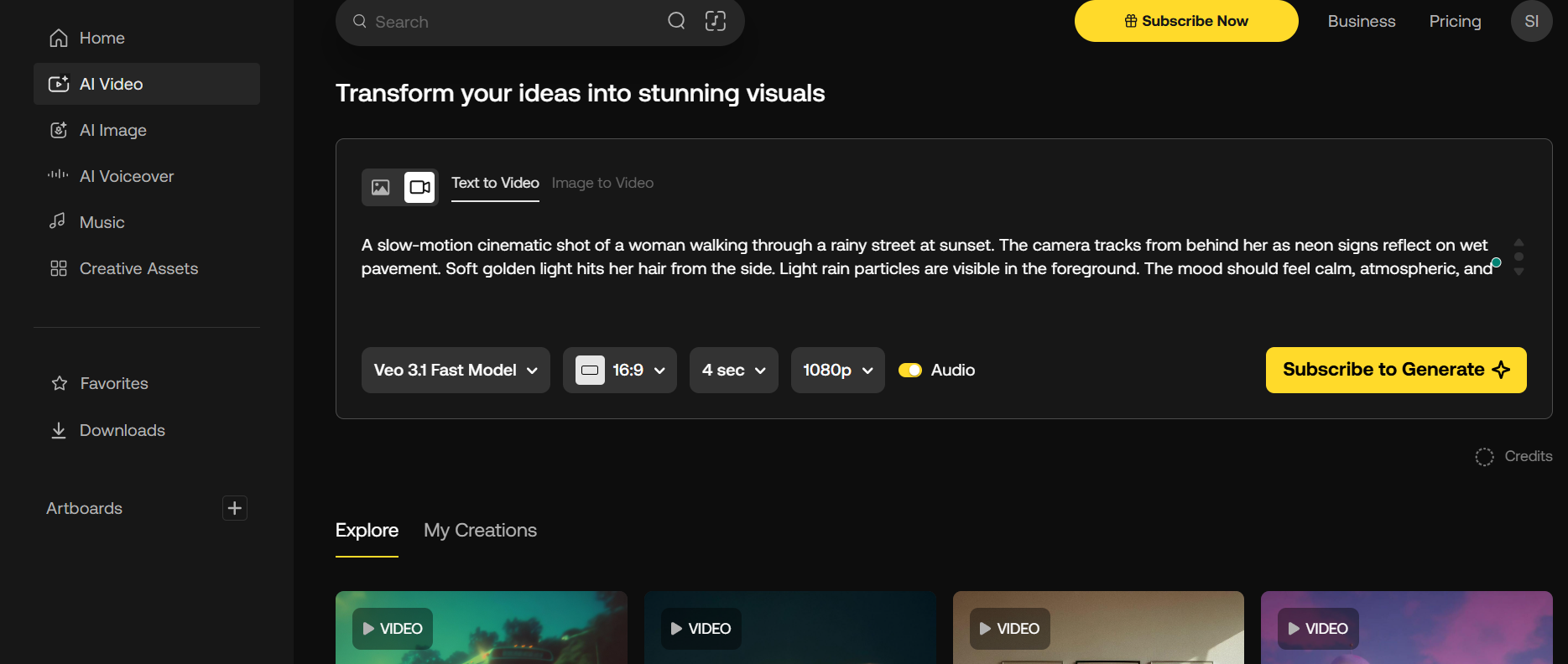Select the video mode camera icon
This screenshot has width=1568, height=664.
[419, 187]
